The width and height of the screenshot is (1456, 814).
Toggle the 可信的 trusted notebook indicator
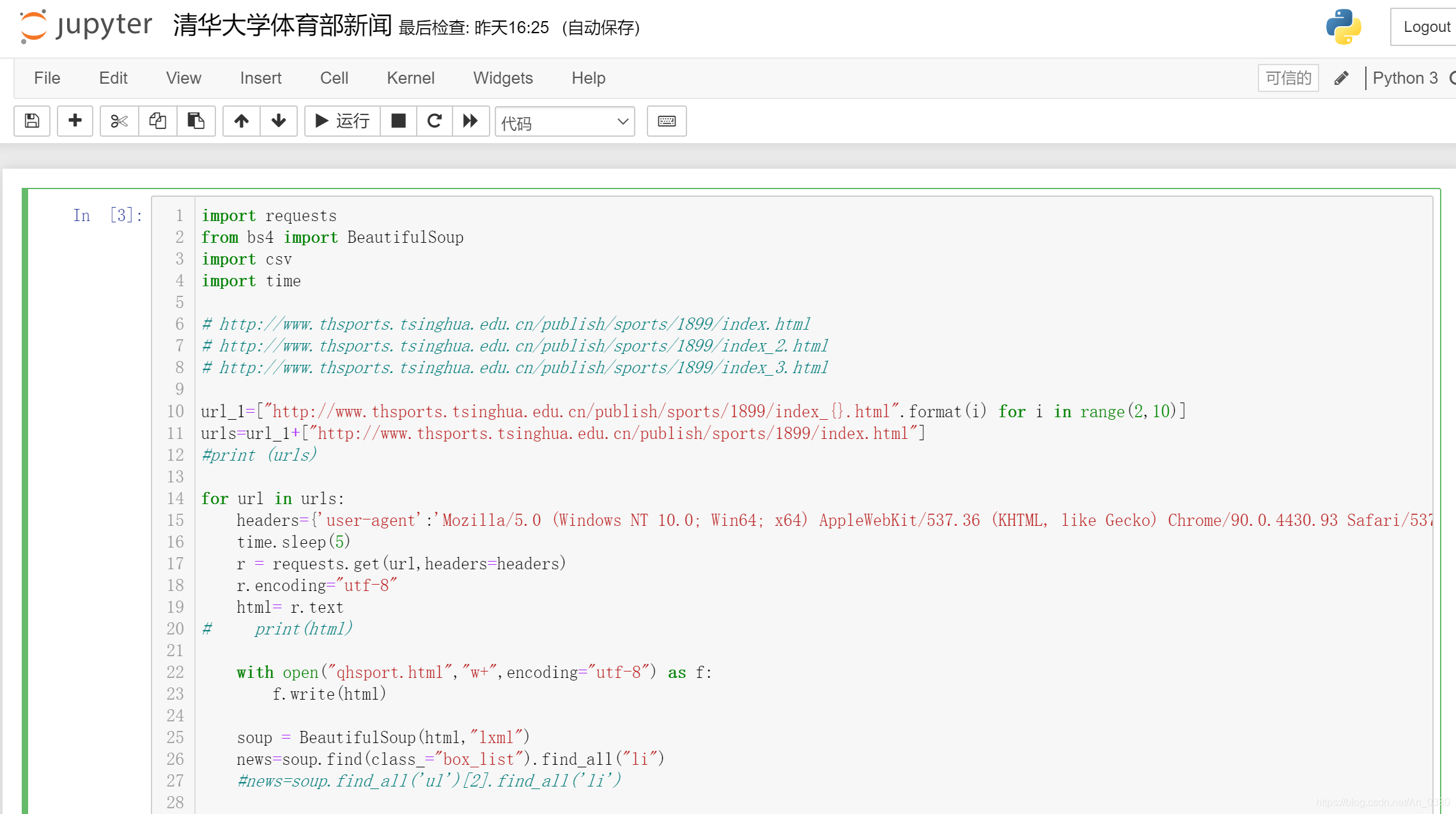[x=1288, y=78]
